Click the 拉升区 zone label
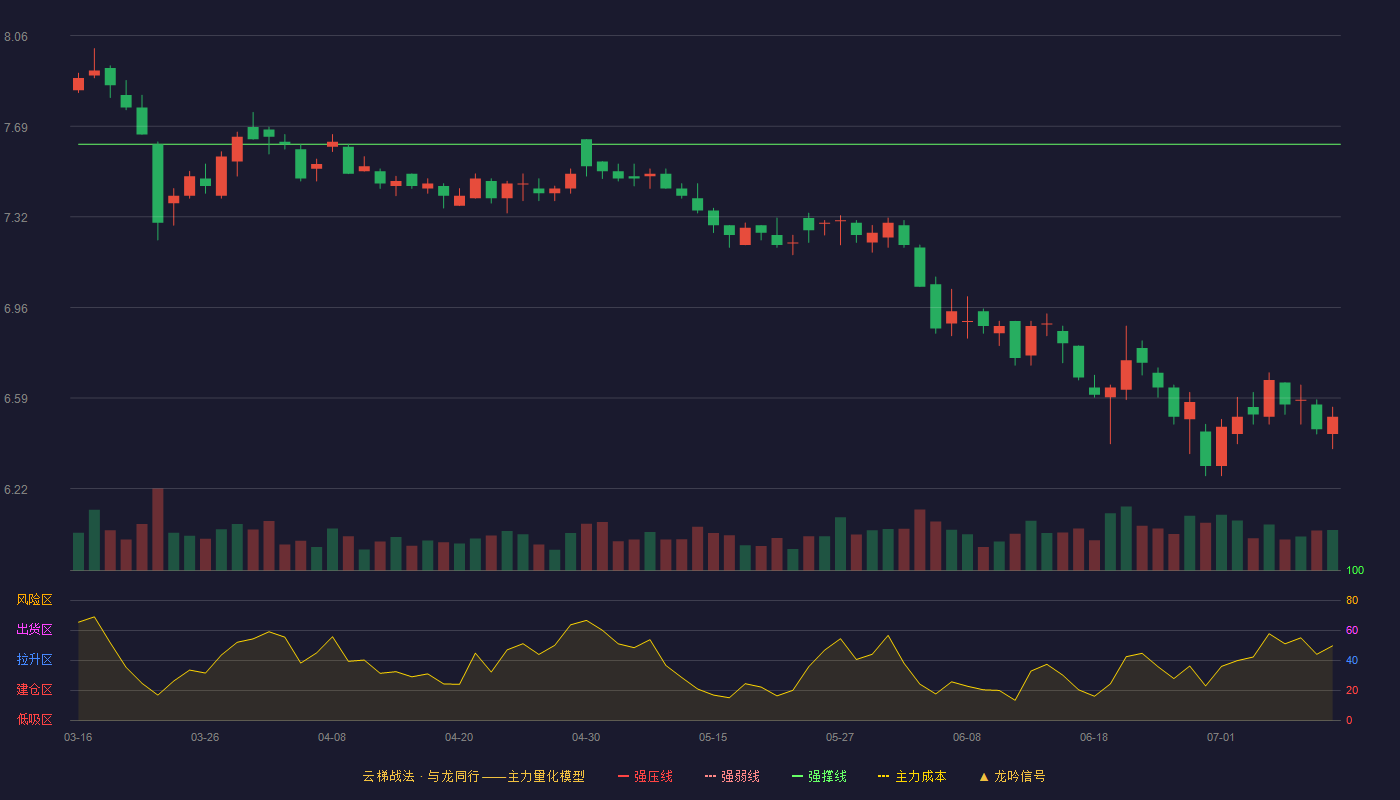 tap(34, 660)
